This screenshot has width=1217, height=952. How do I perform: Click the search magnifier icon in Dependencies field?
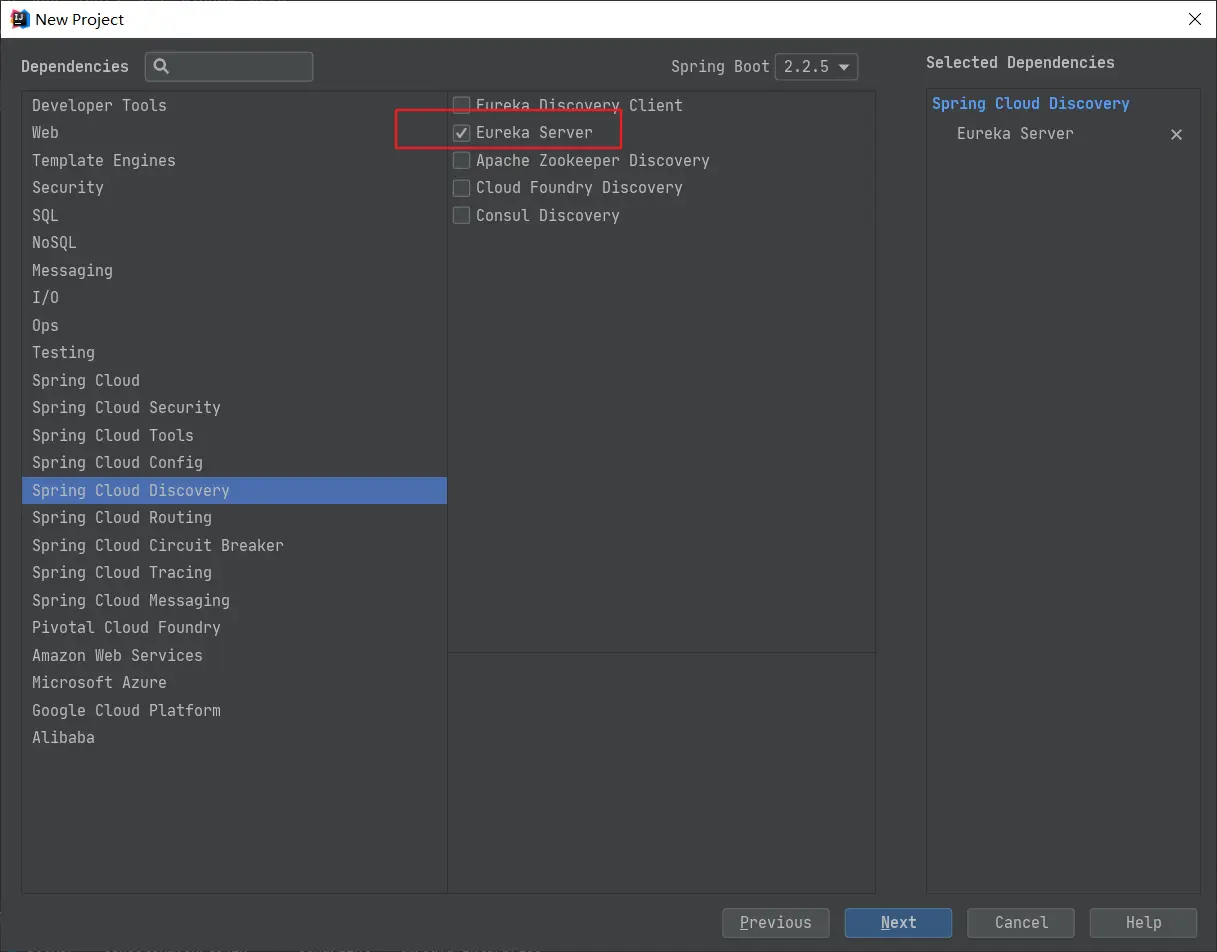(x=162, y=67)
